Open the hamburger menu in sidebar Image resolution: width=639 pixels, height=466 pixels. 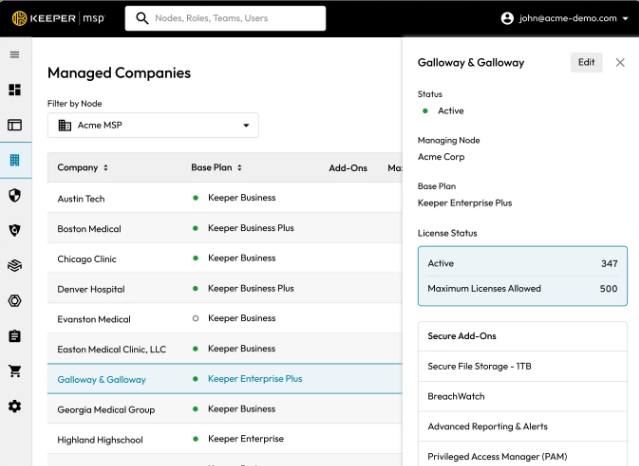[14, 55]
